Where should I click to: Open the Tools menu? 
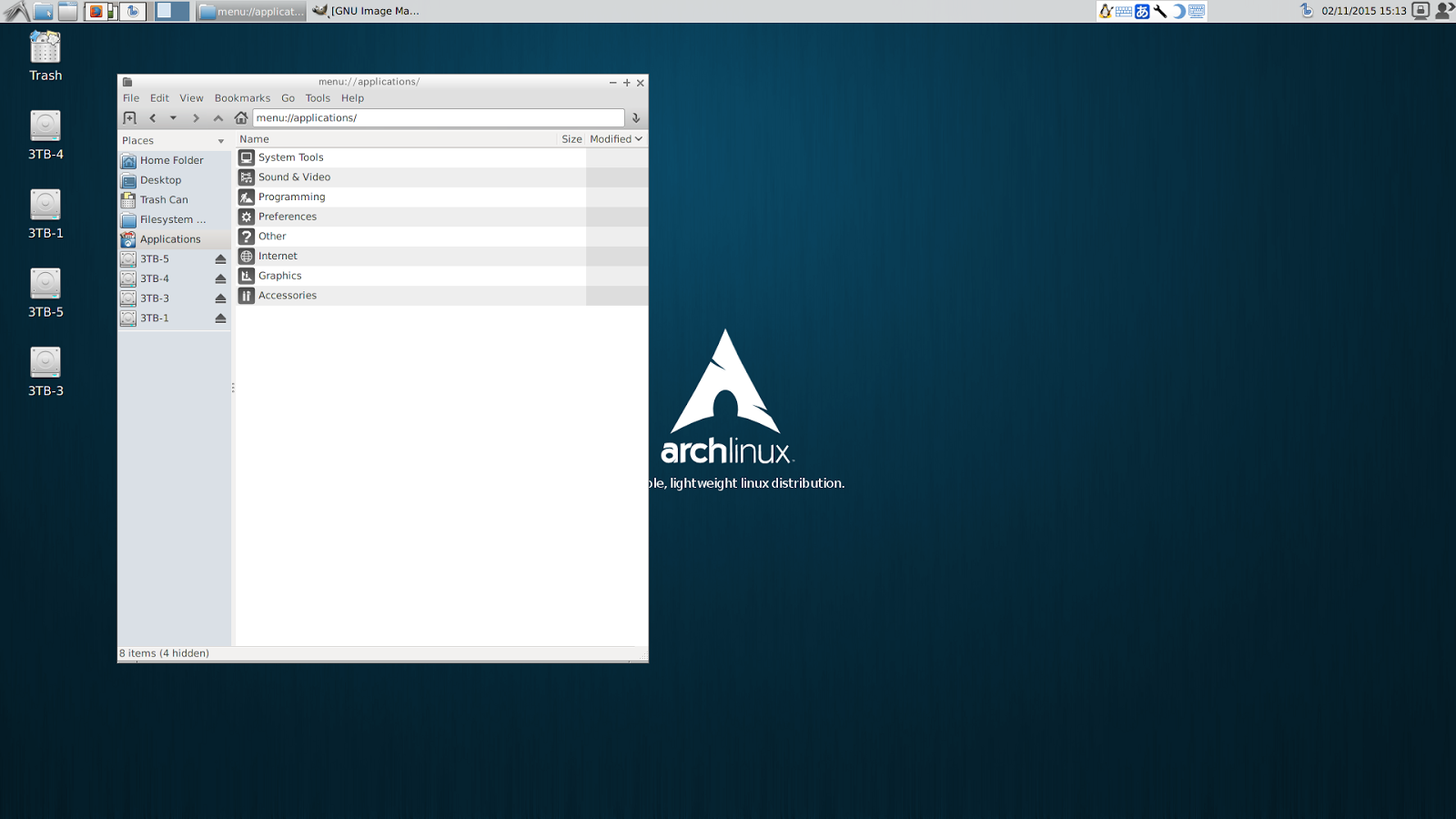coord(318,98)
